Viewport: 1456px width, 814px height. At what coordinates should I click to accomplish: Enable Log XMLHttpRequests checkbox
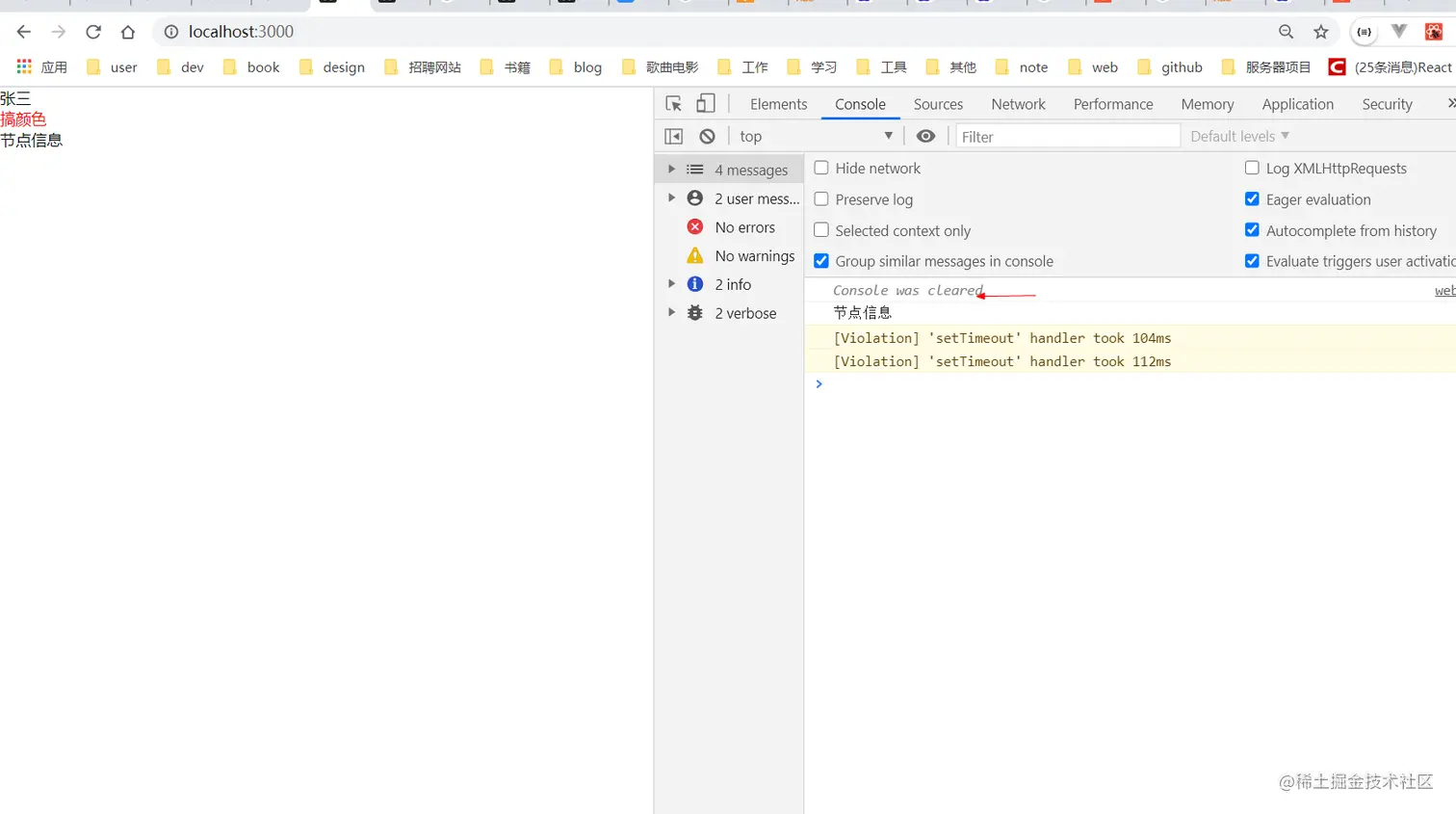1252,168
